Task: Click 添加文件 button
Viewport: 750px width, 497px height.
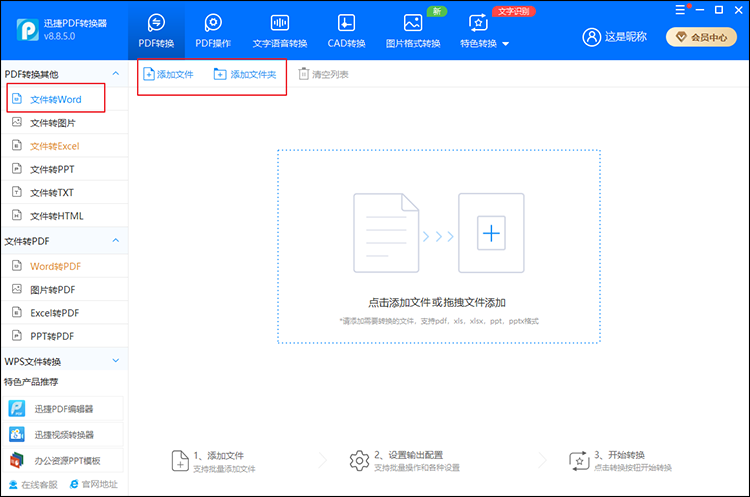Action: click(x=168, y=74)
